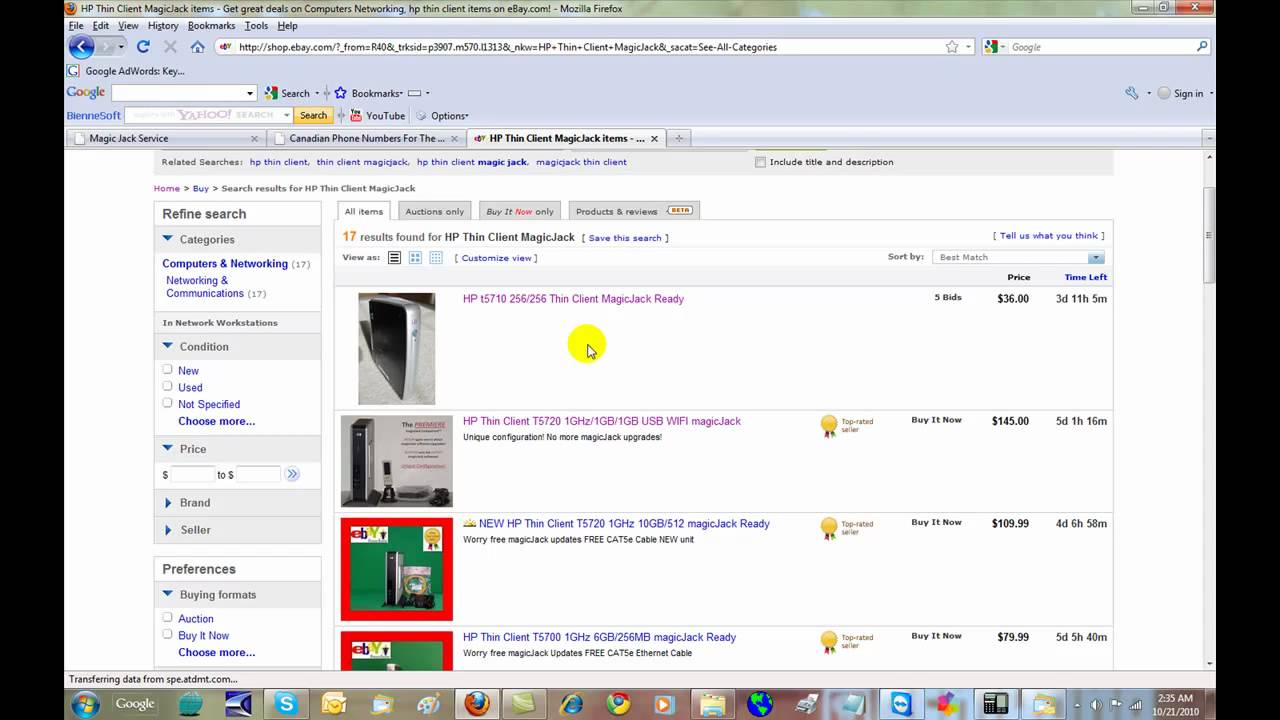Open Google Chrome from the taskbar
Screen dimensions: 1280x720
[618, 704]
